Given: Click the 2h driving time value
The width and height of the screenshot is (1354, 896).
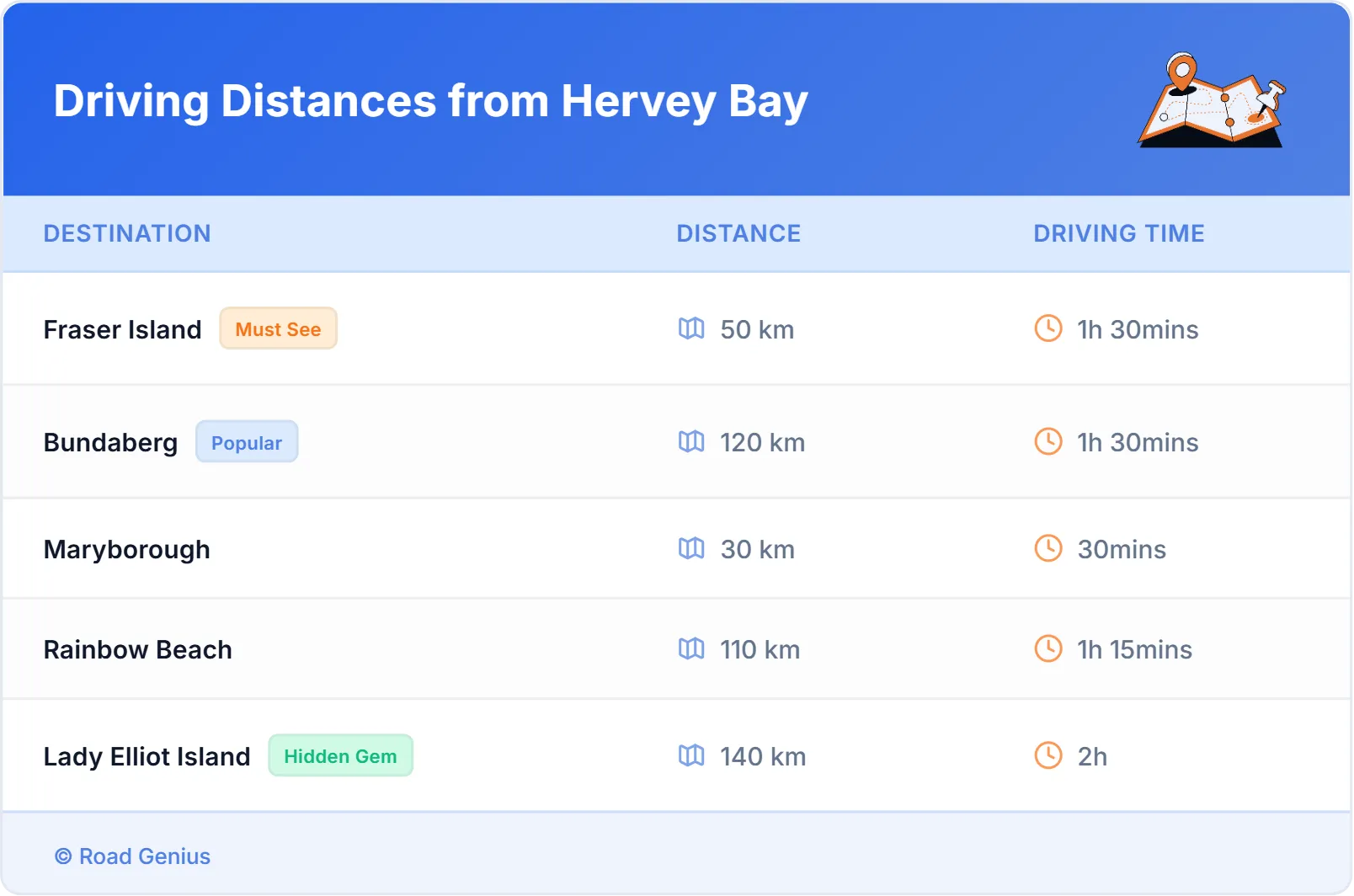Looking at the screenshot, I should 1092,756.
